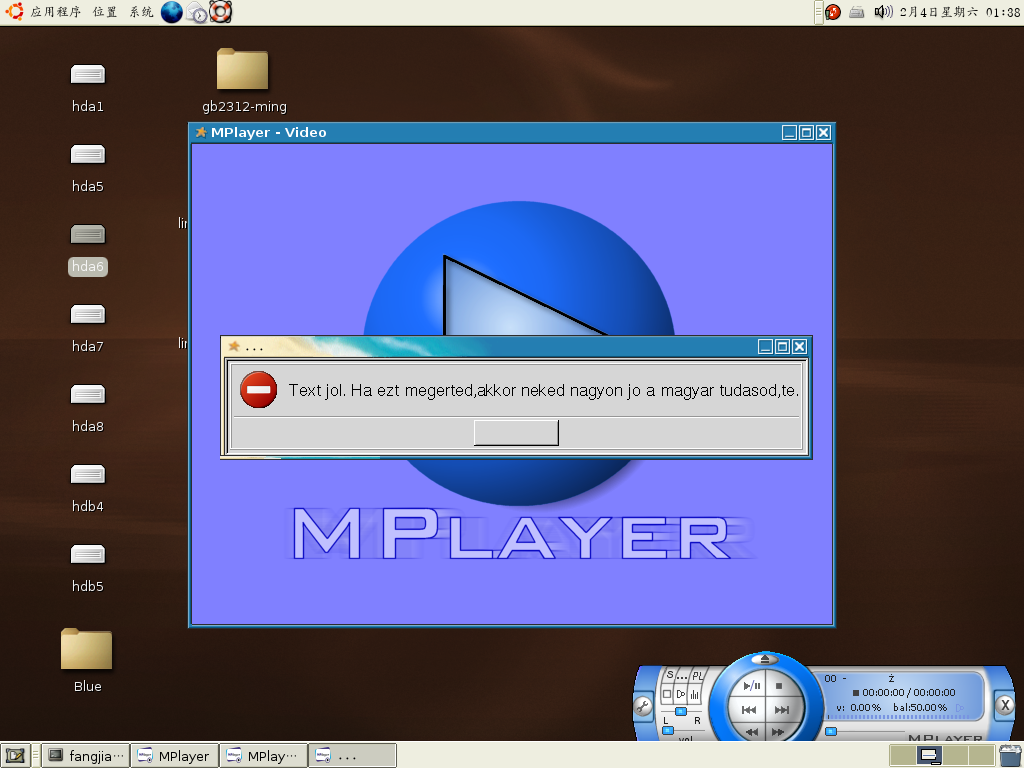Minimize the error dialog window
The image size is (1024, 768).
[x=765, y=347]
